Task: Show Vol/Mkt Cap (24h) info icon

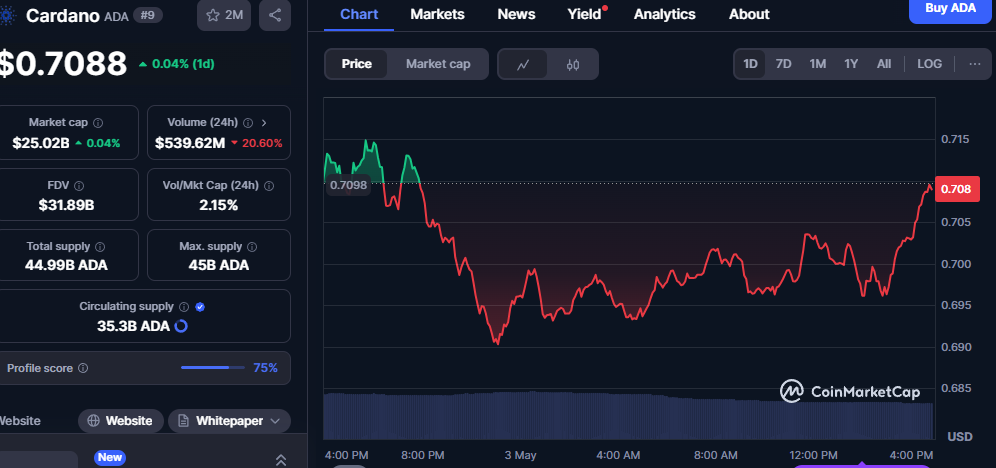Action: click(x=269, y=186)
